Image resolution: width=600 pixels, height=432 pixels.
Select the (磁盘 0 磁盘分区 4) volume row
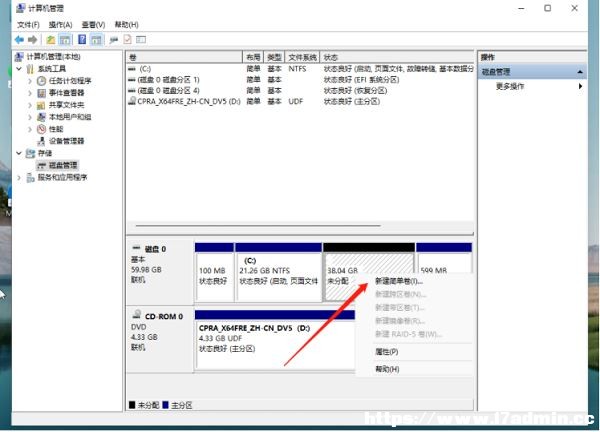point(300,91)
